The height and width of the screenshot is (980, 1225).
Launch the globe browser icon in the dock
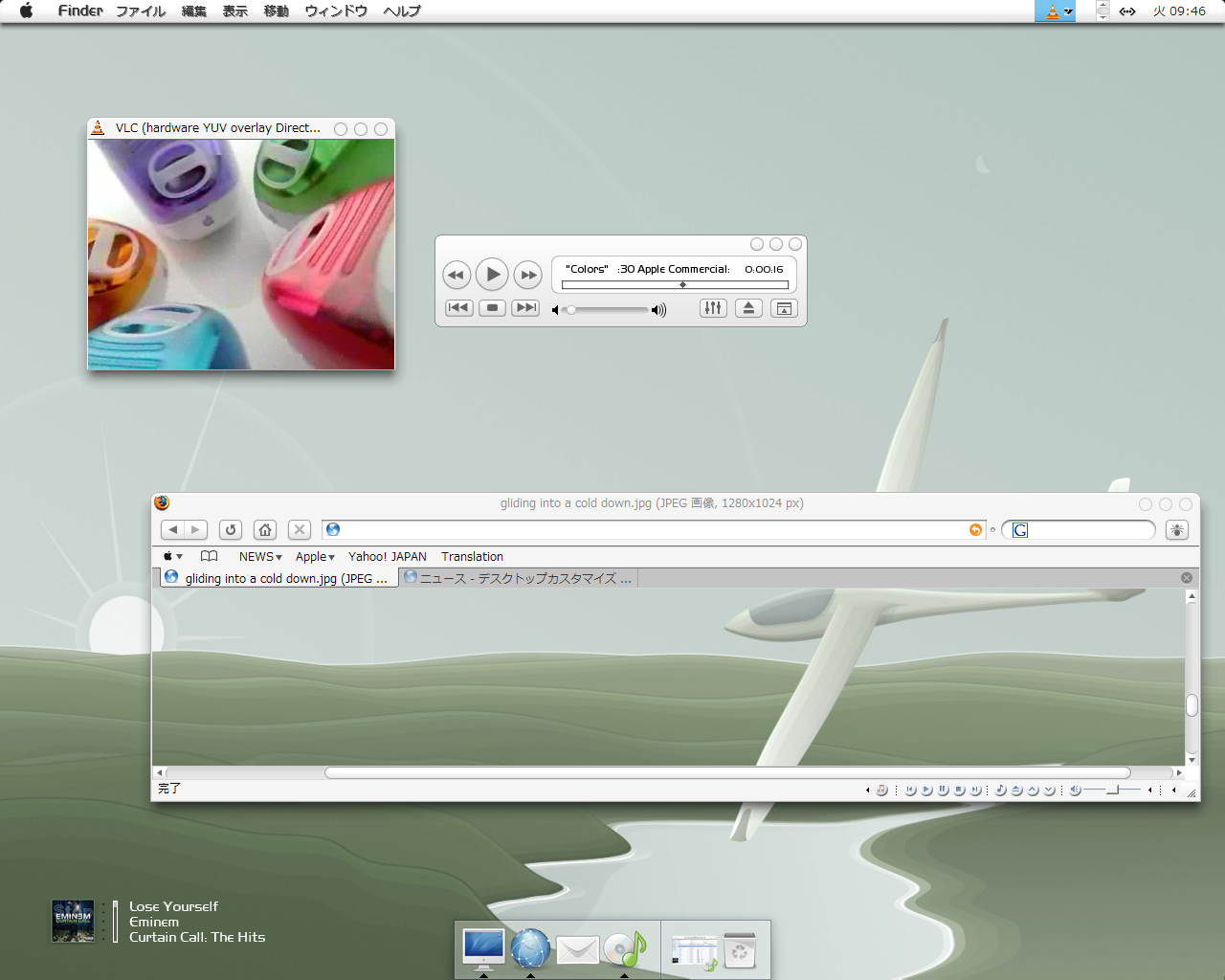[x=530, y=948]
